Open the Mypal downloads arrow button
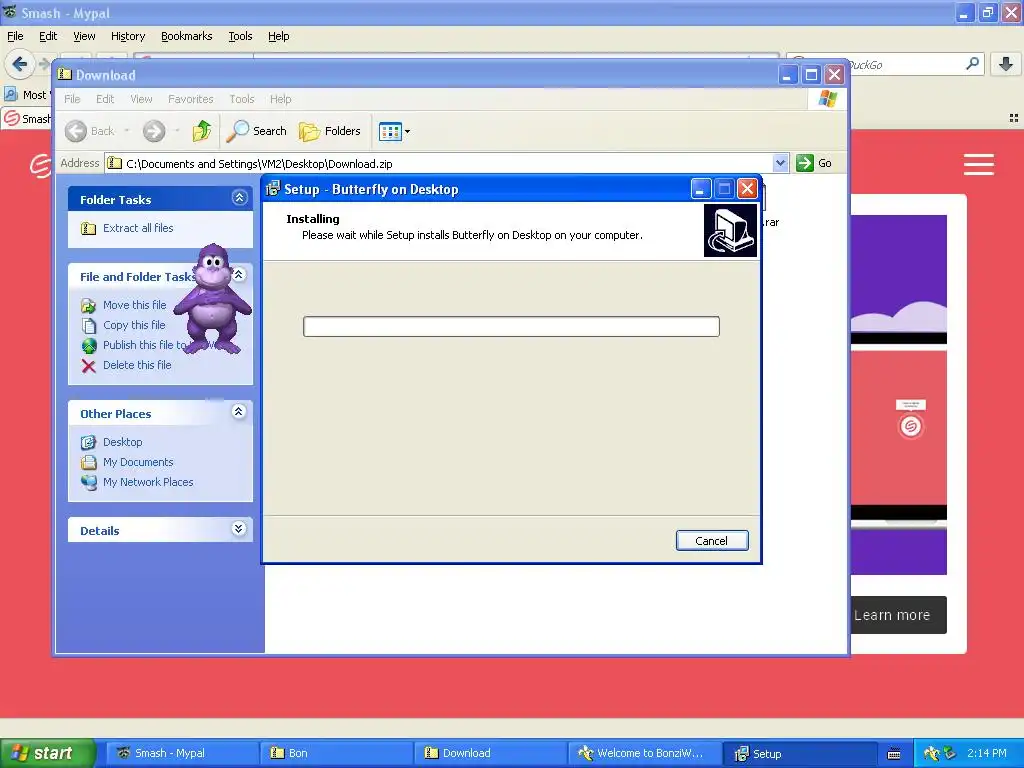Image resolution: width=1024 pixels, height=768 pixels. [1006, 64]
